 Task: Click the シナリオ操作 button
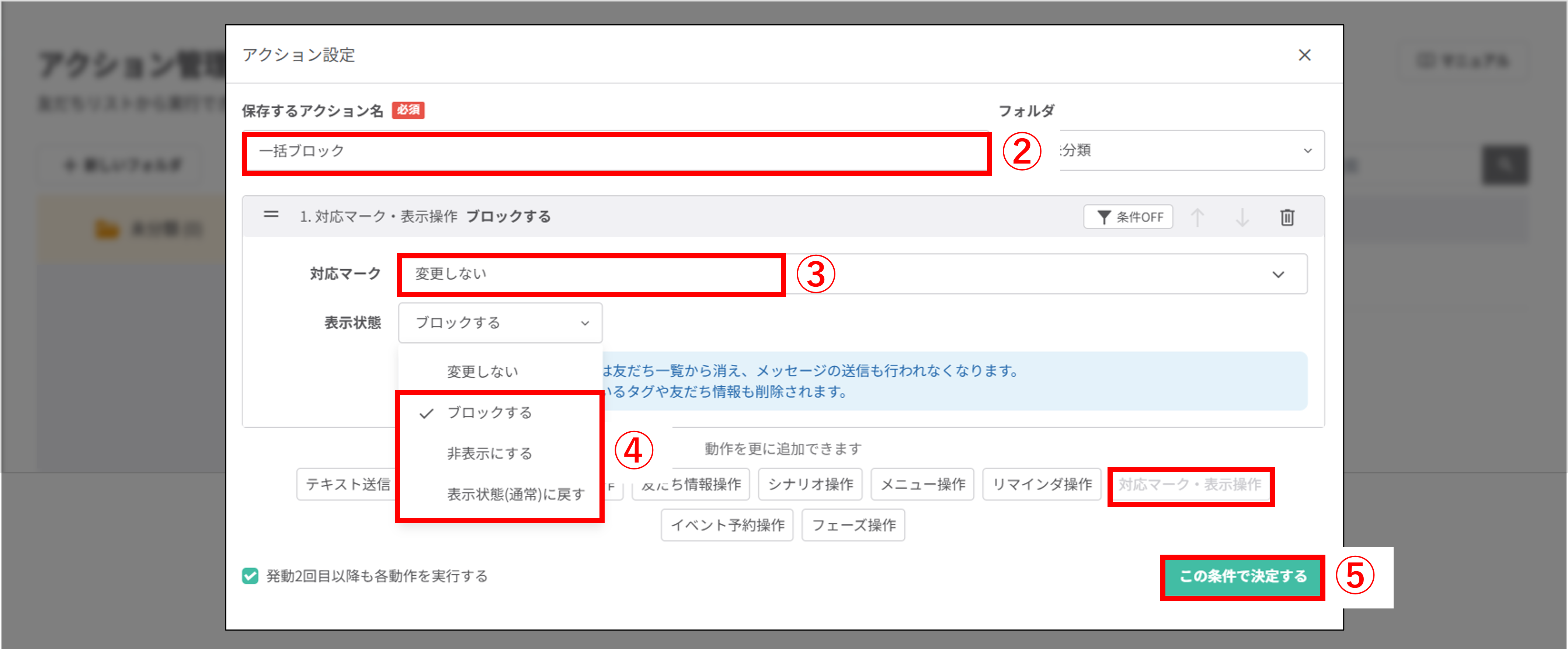[810, 484]
